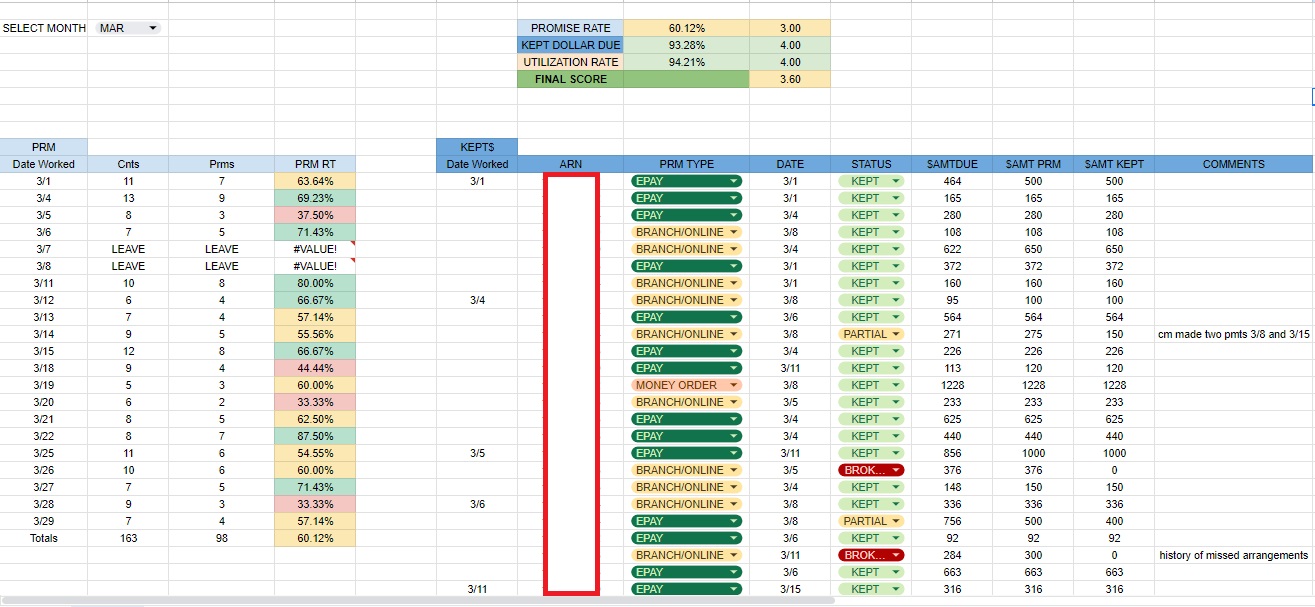The image size is (1315, 607).
Task: Click the ARN column header
Action: 570,164
